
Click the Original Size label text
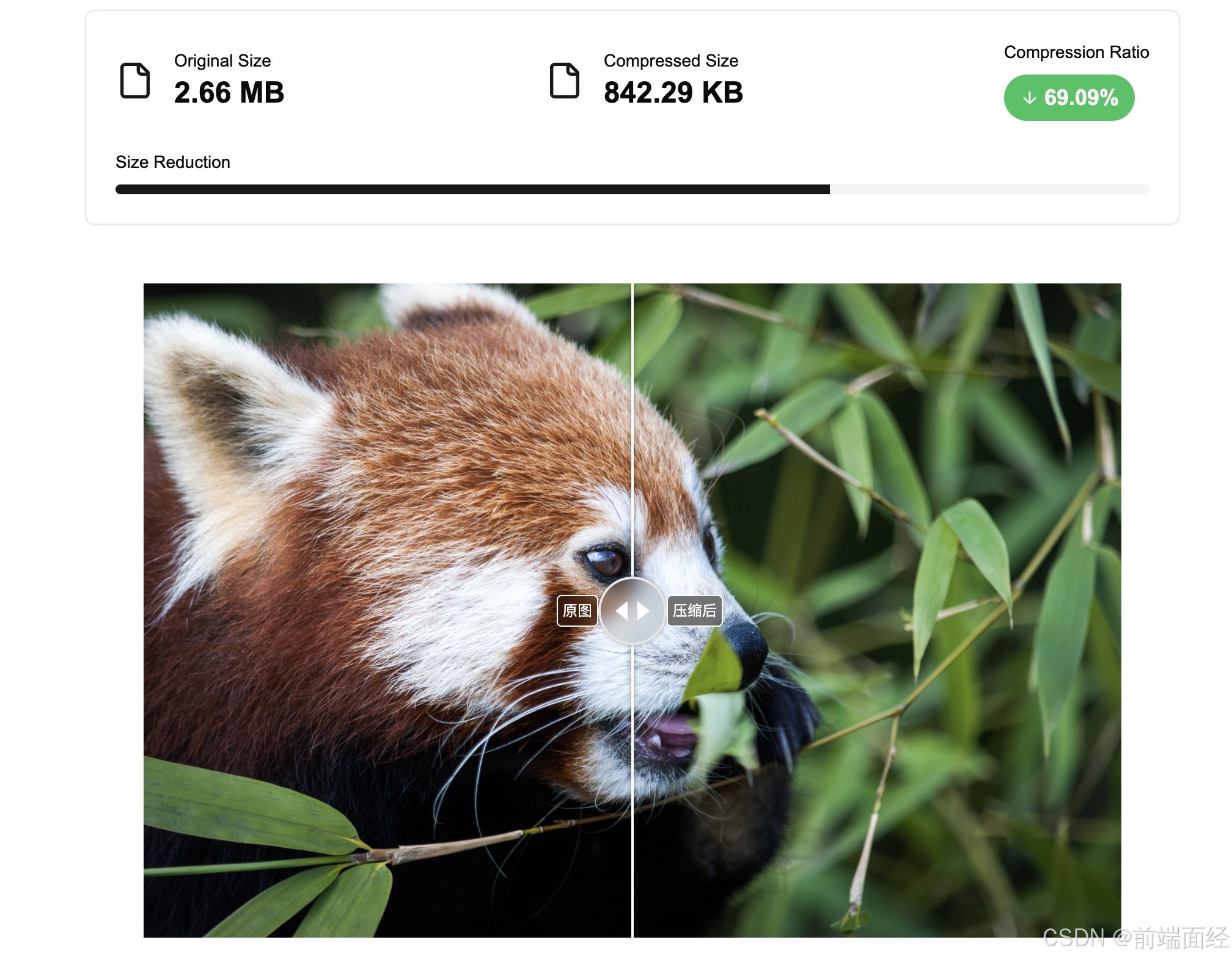(x=222, y=61)
